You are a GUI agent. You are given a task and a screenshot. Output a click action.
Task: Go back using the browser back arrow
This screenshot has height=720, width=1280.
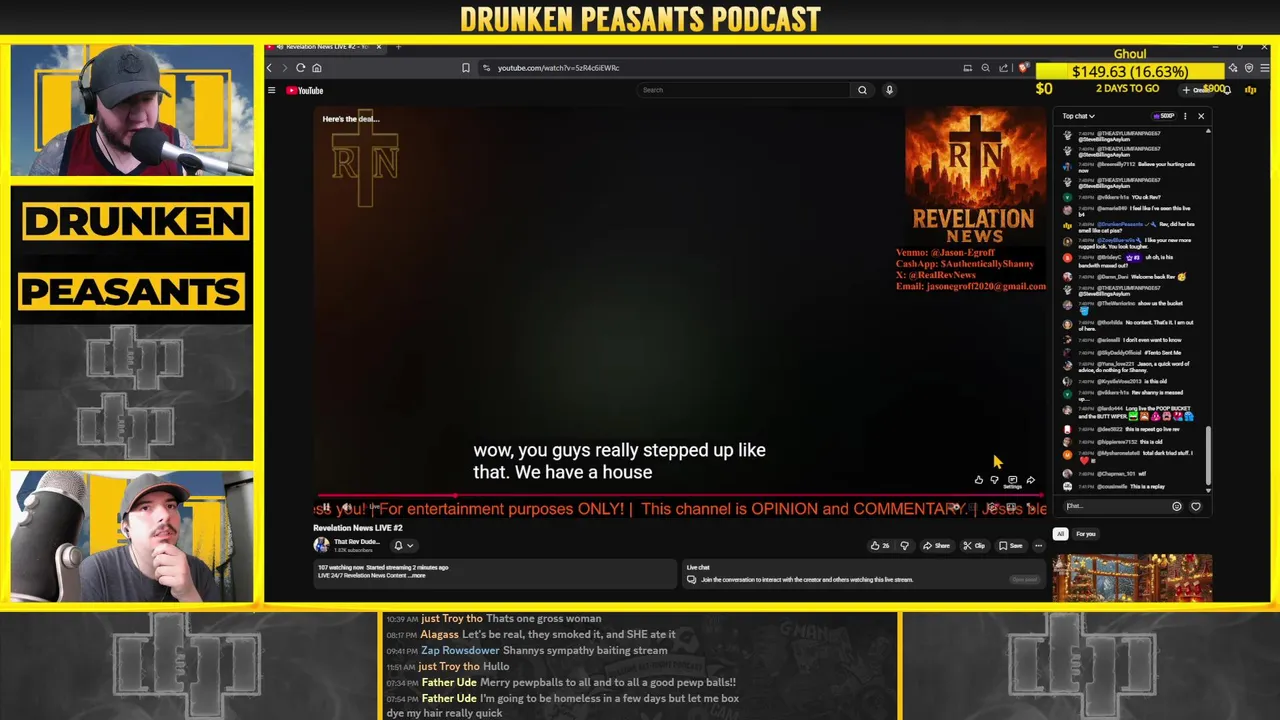pos(269,68)
